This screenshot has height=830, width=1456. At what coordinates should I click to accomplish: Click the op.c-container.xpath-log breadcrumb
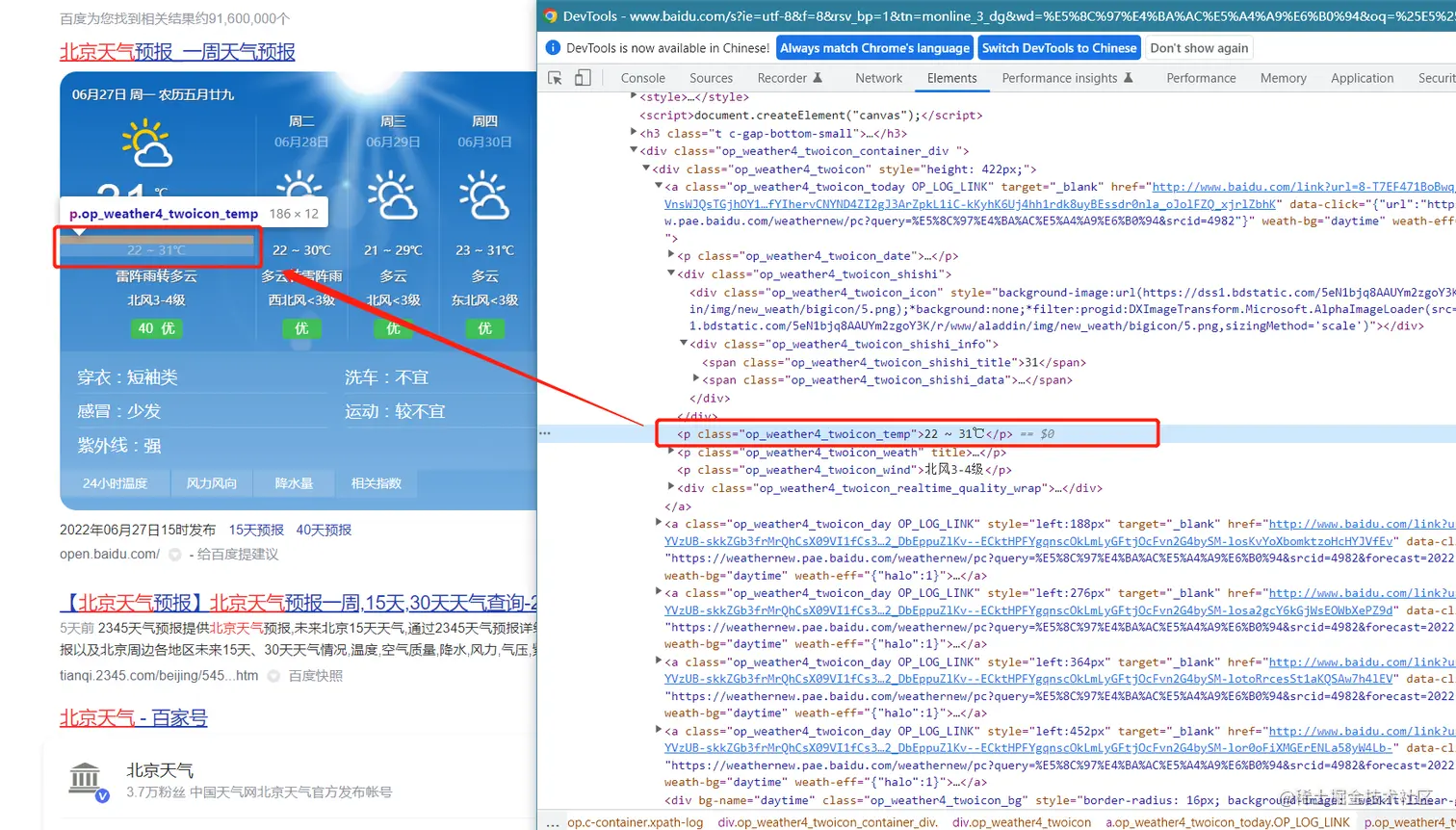636,822
